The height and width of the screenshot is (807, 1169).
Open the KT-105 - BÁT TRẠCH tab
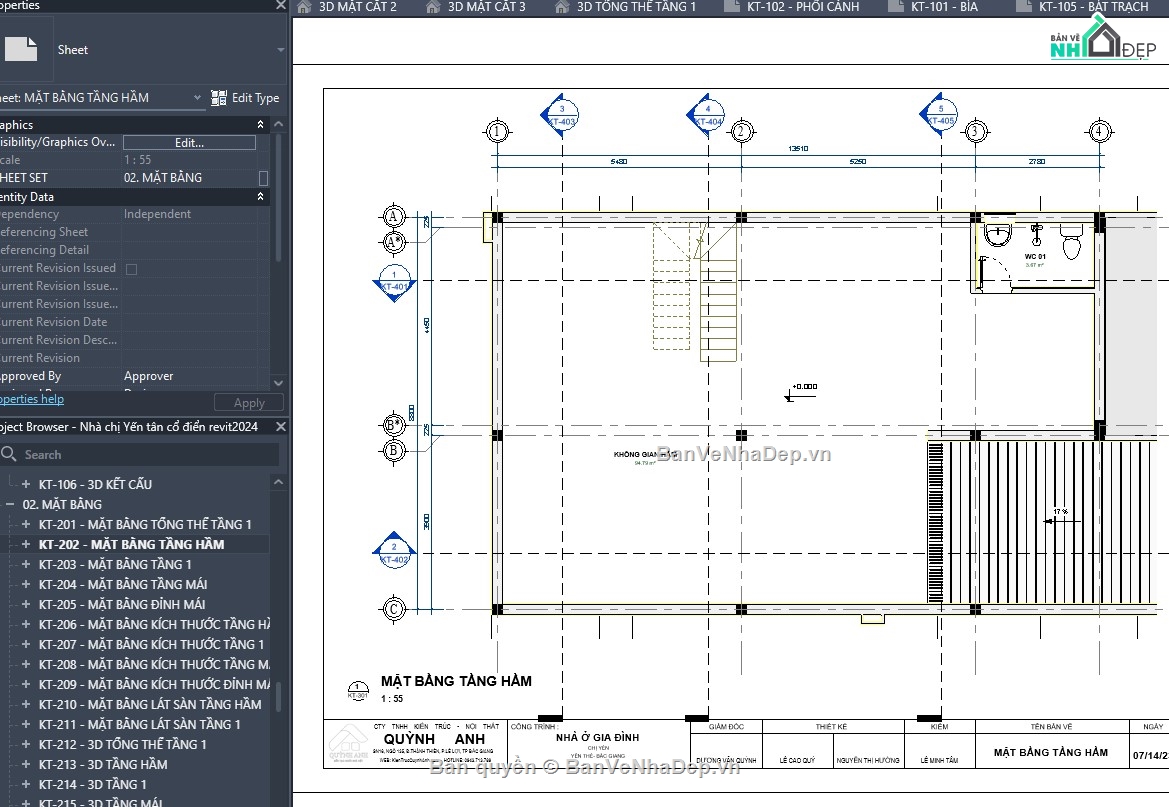click(1083, 7)
